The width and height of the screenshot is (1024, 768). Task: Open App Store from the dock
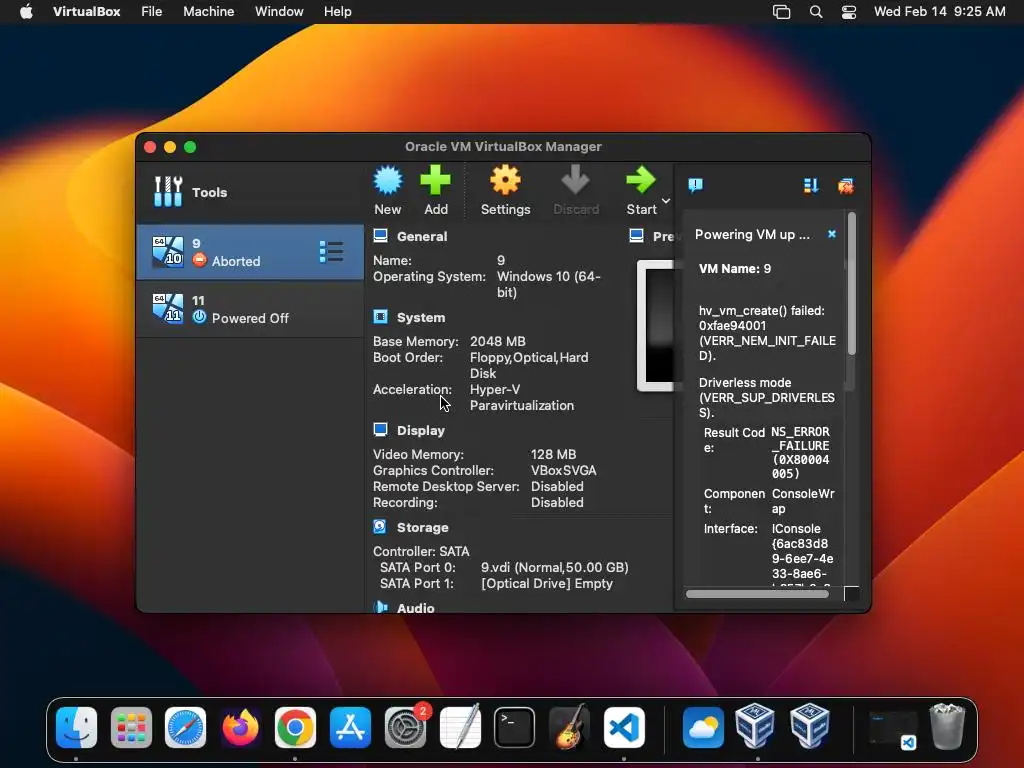click(350, 728)
